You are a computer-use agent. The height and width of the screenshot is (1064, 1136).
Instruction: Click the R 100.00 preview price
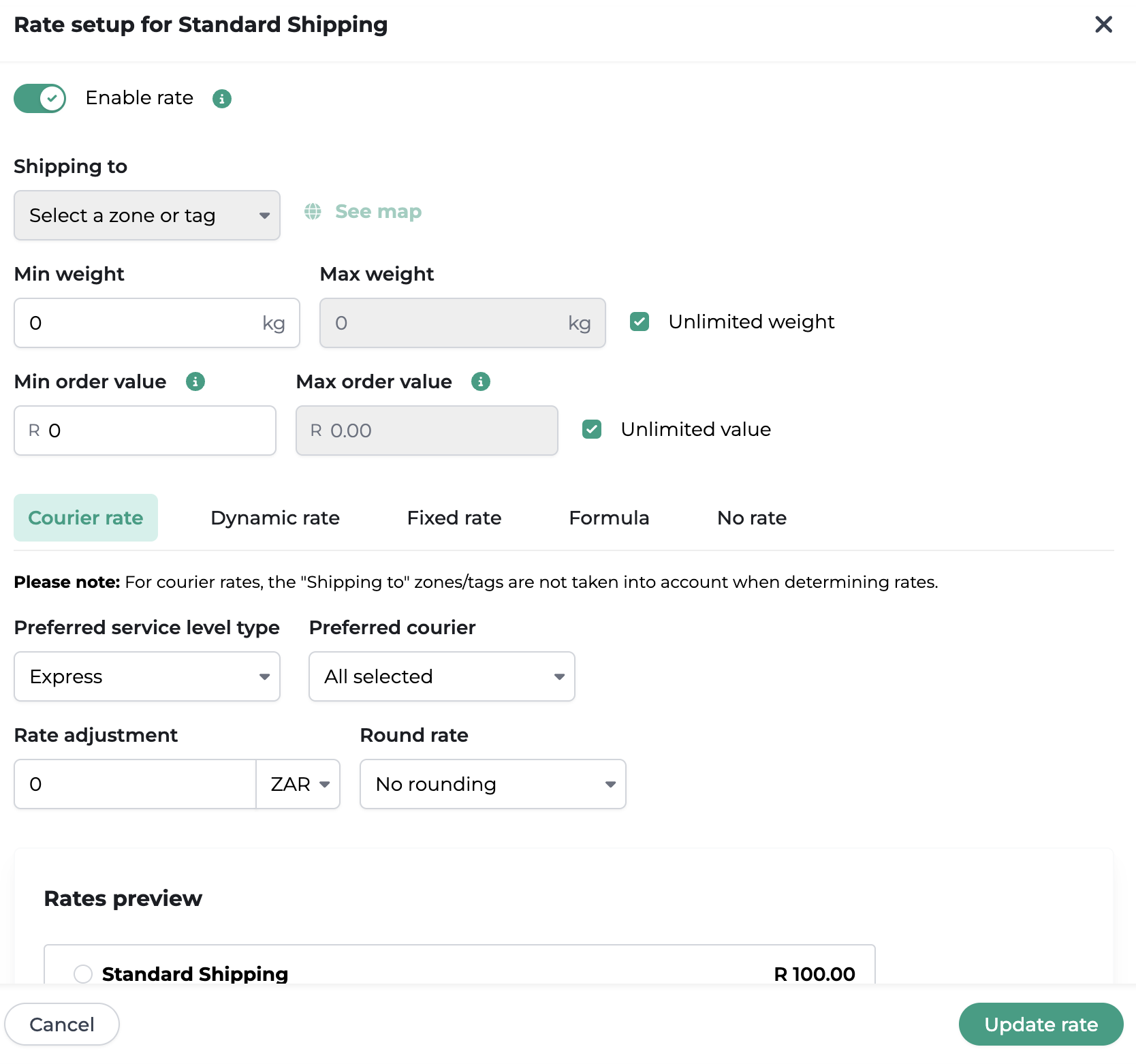coord(815,974)
